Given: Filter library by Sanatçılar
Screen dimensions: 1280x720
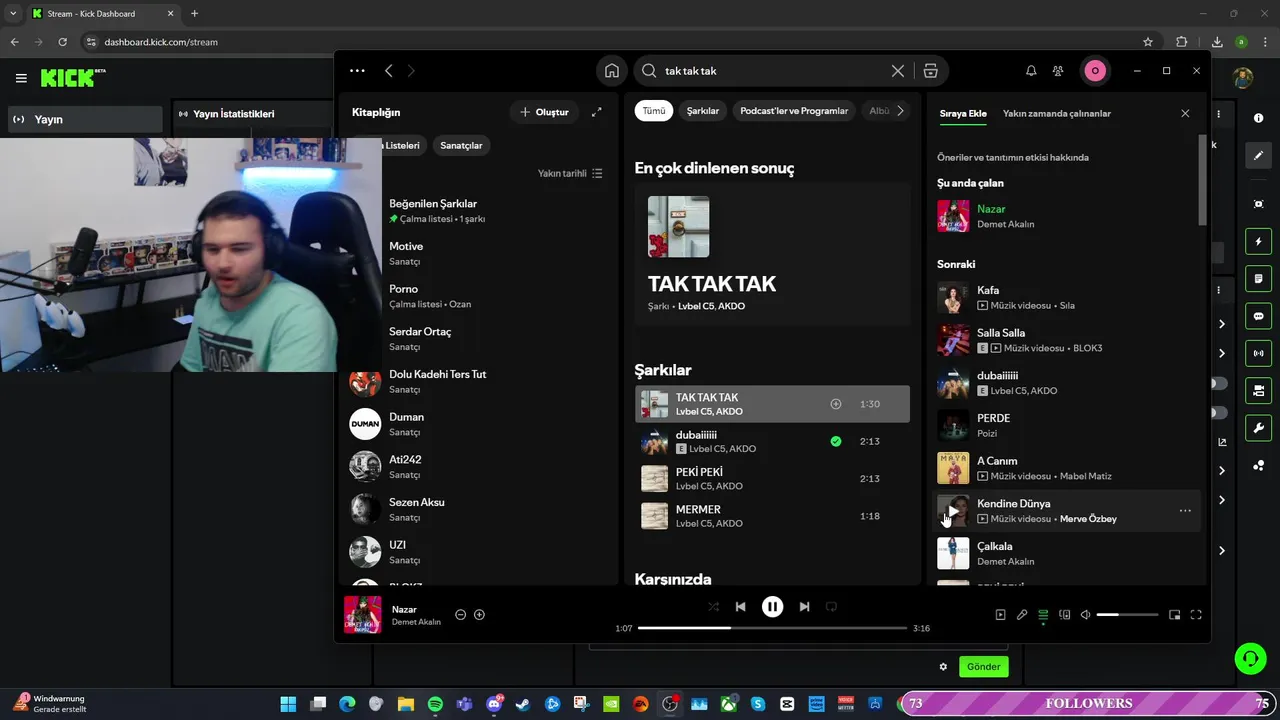Looking at the screenshot, I should 461,146.
